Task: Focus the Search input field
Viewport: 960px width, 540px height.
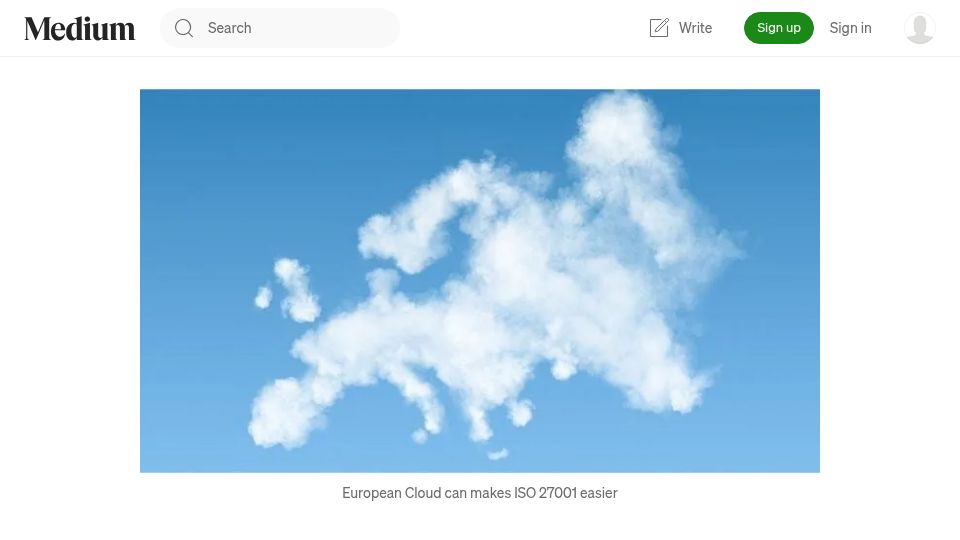Action: 280,28
